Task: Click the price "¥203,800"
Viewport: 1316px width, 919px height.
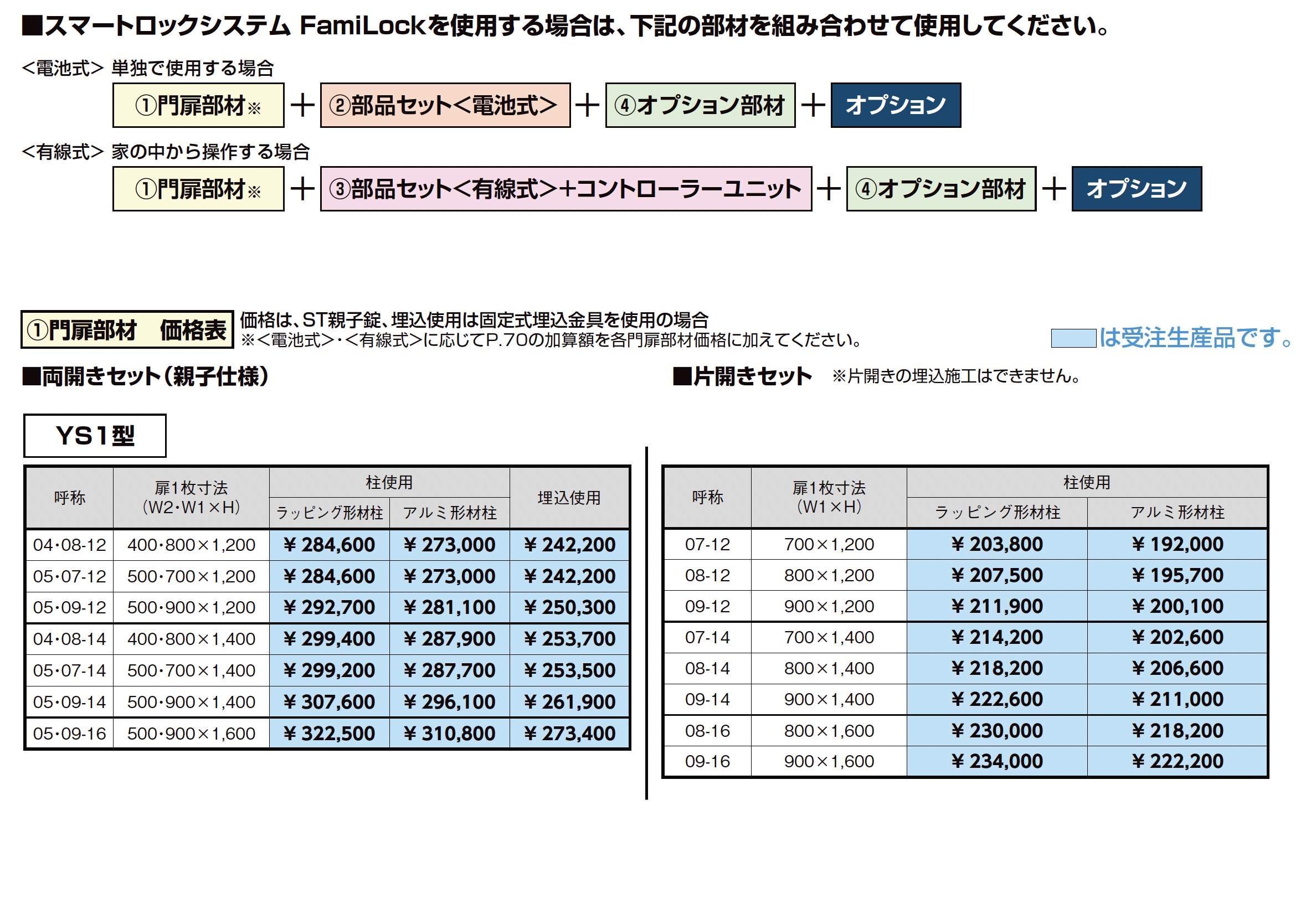Action: (x=997, y=544)
